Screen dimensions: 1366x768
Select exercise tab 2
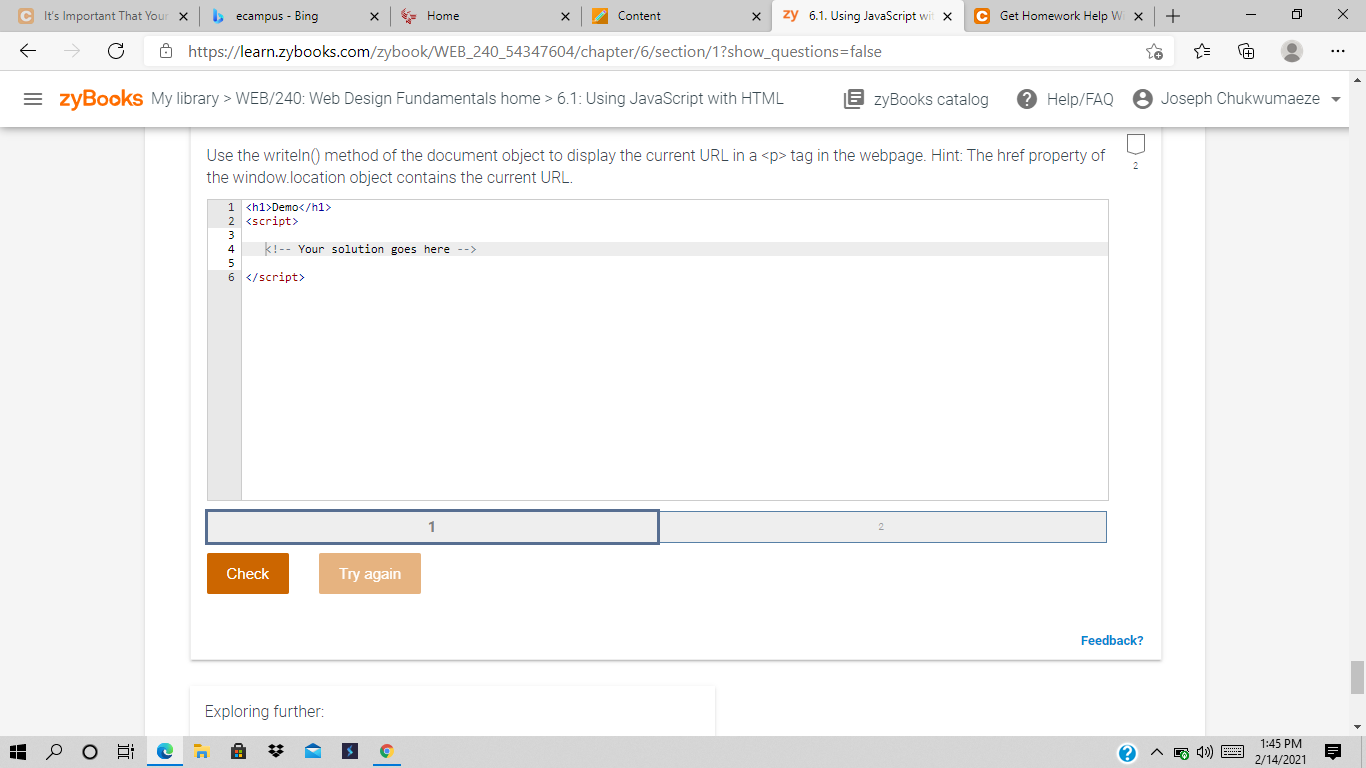click(883, 526)
